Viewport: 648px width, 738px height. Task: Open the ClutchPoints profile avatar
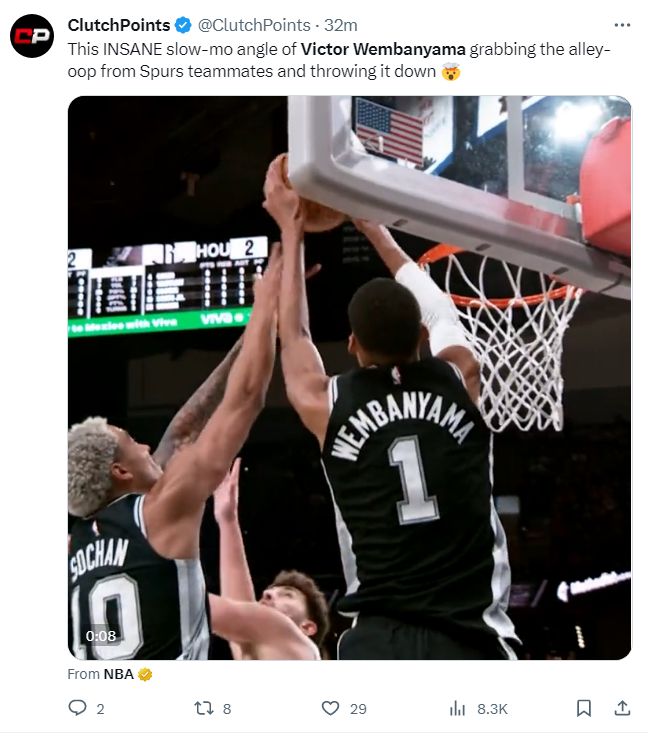(x=31, y=36)
